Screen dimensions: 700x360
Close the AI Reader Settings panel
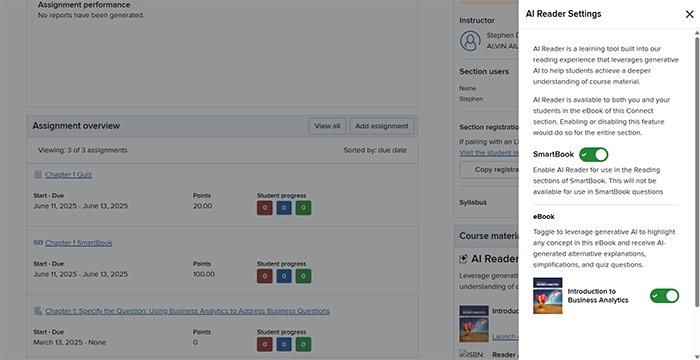689,14
